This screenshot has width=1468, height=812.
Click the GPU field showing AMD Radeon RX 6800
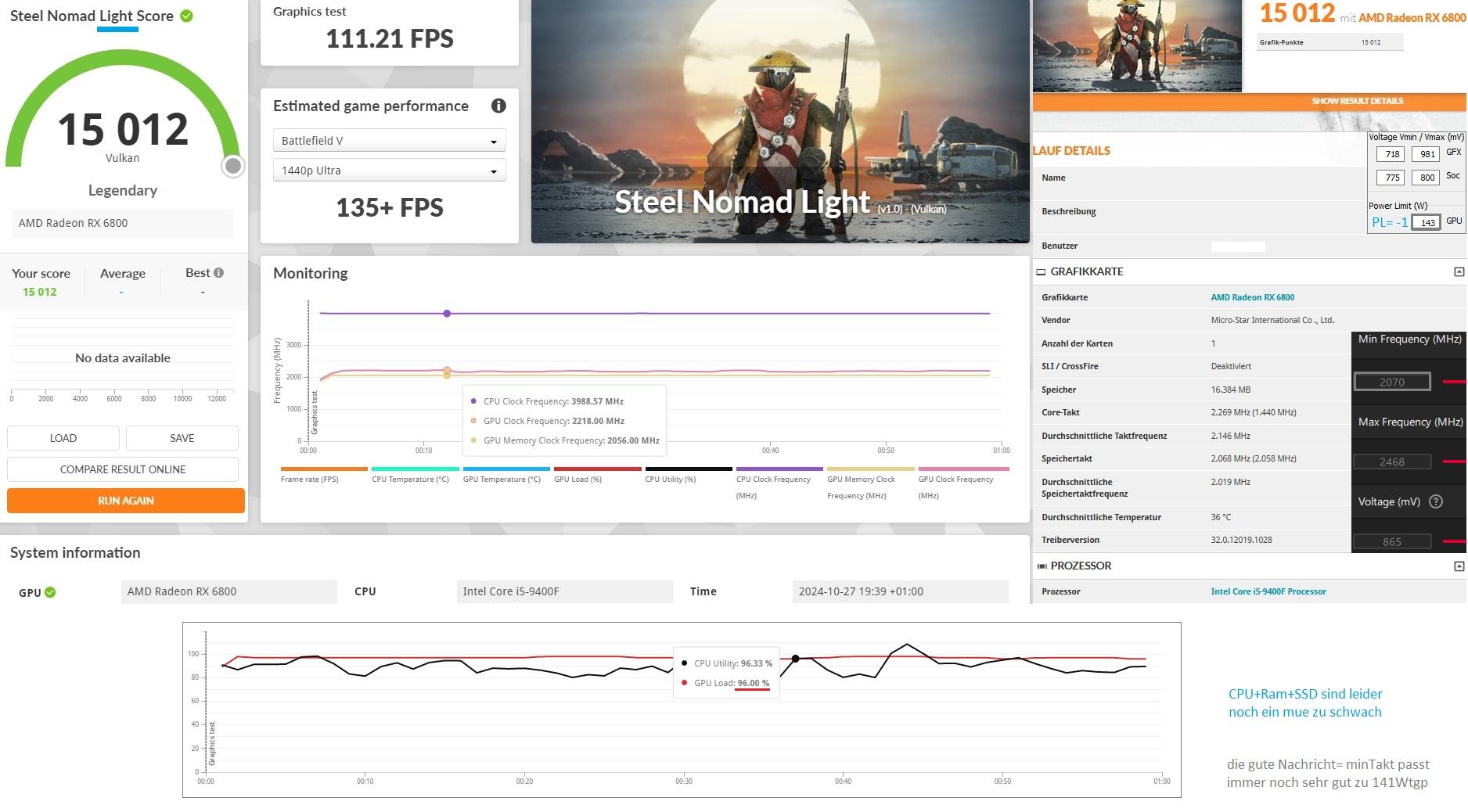(229, 591)
